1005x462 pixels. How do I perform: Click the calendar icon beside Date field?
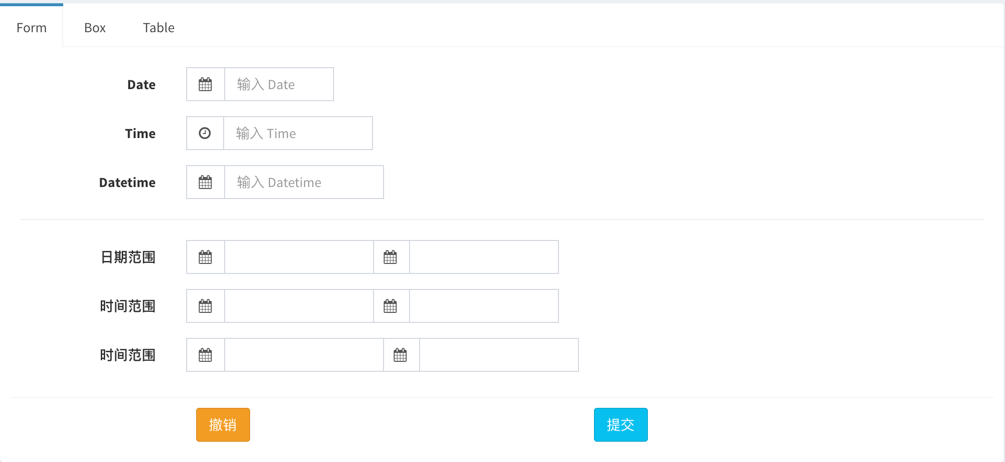tap(205, 84)
